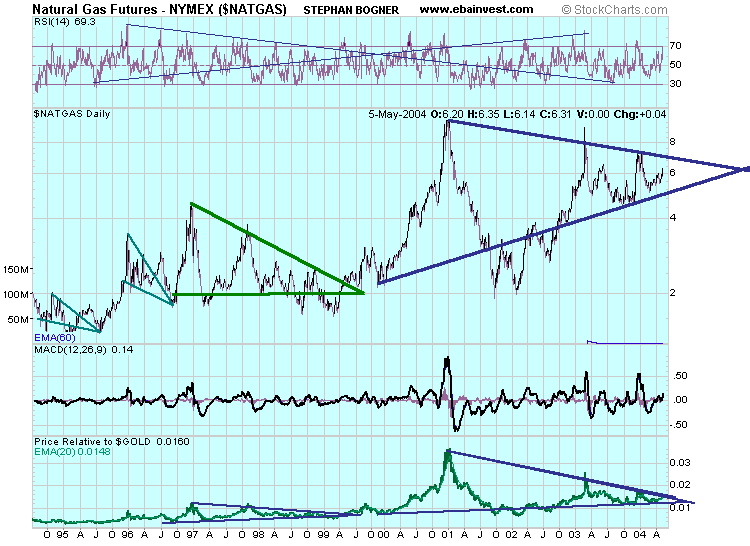Image resolution: width=750 pixels, height=546 pixels.
Task: Click the volume axis label '150M'
Action: pyautogui.click(x=17, y=270)
